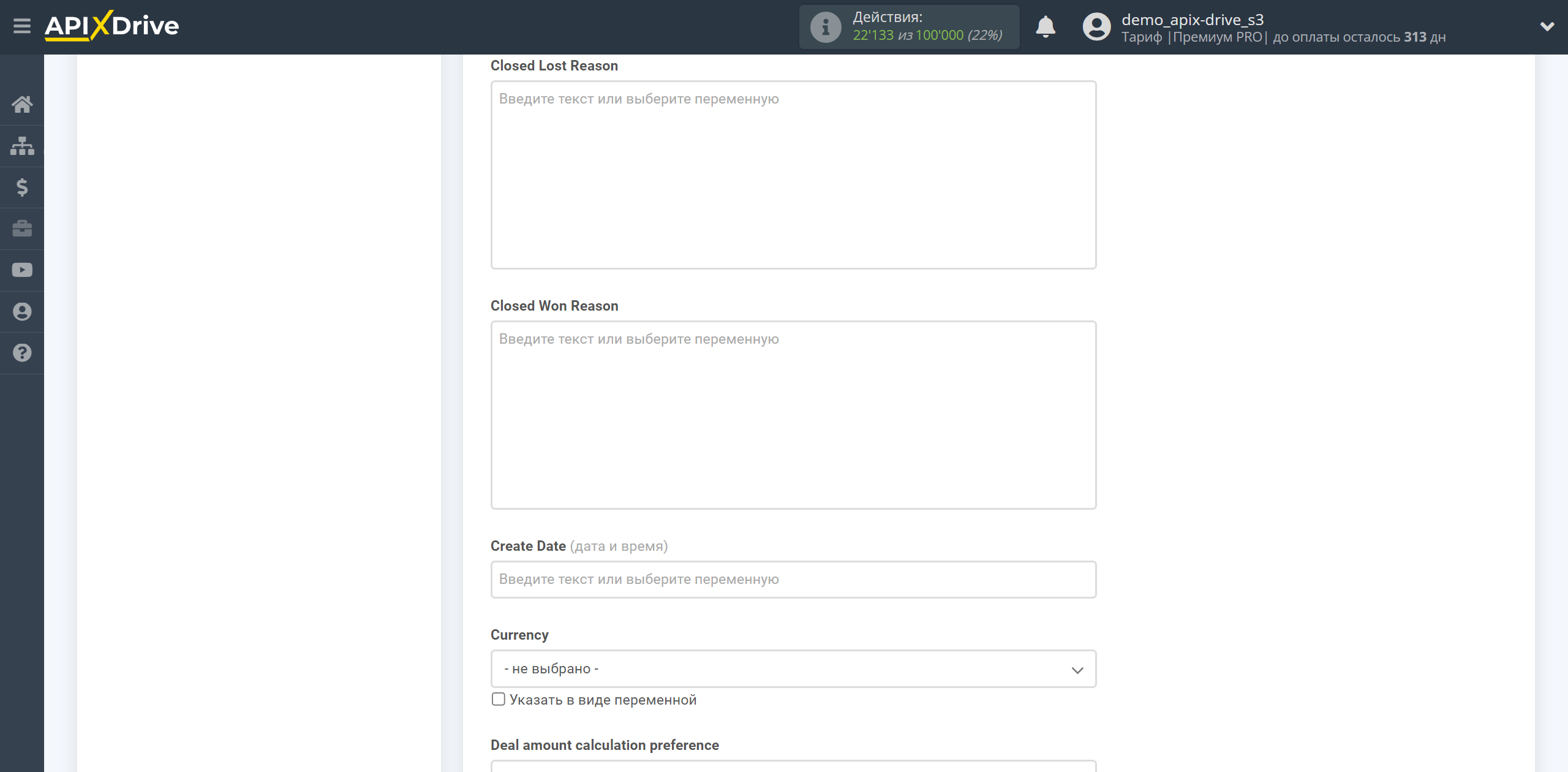Open the YouTube video tutorials icon
The width and height of the screenshot is (1568, 772).
(x=22, y=270)
